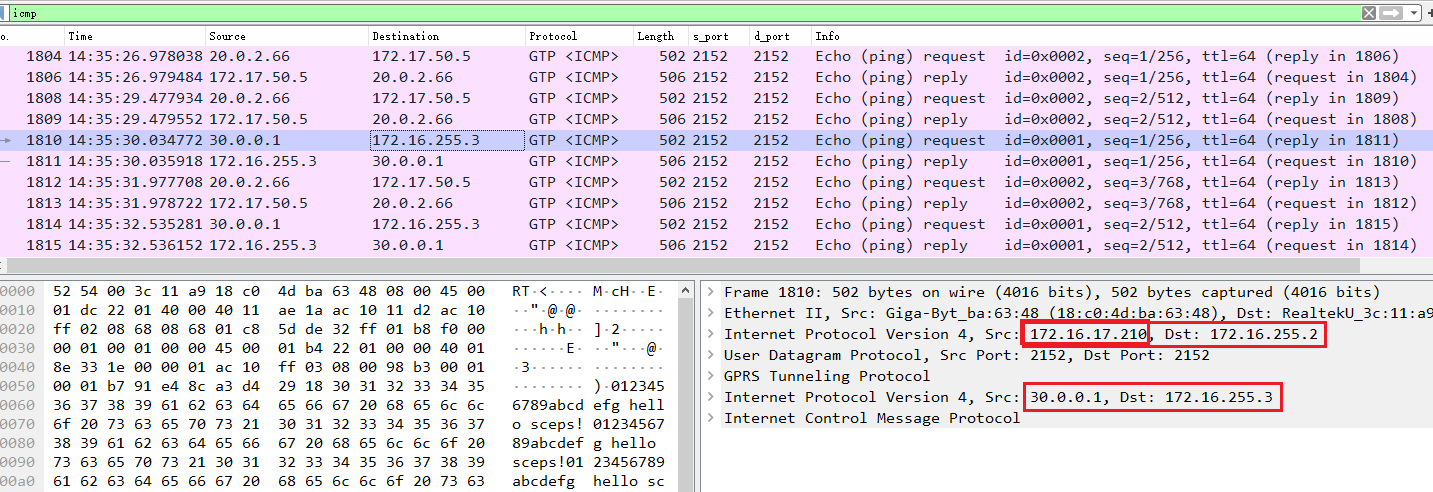The width and height of the screenshot is (1433, 492).
Task: Expand the GPRS Tunneling Protocol node
Action: (711, 376)
